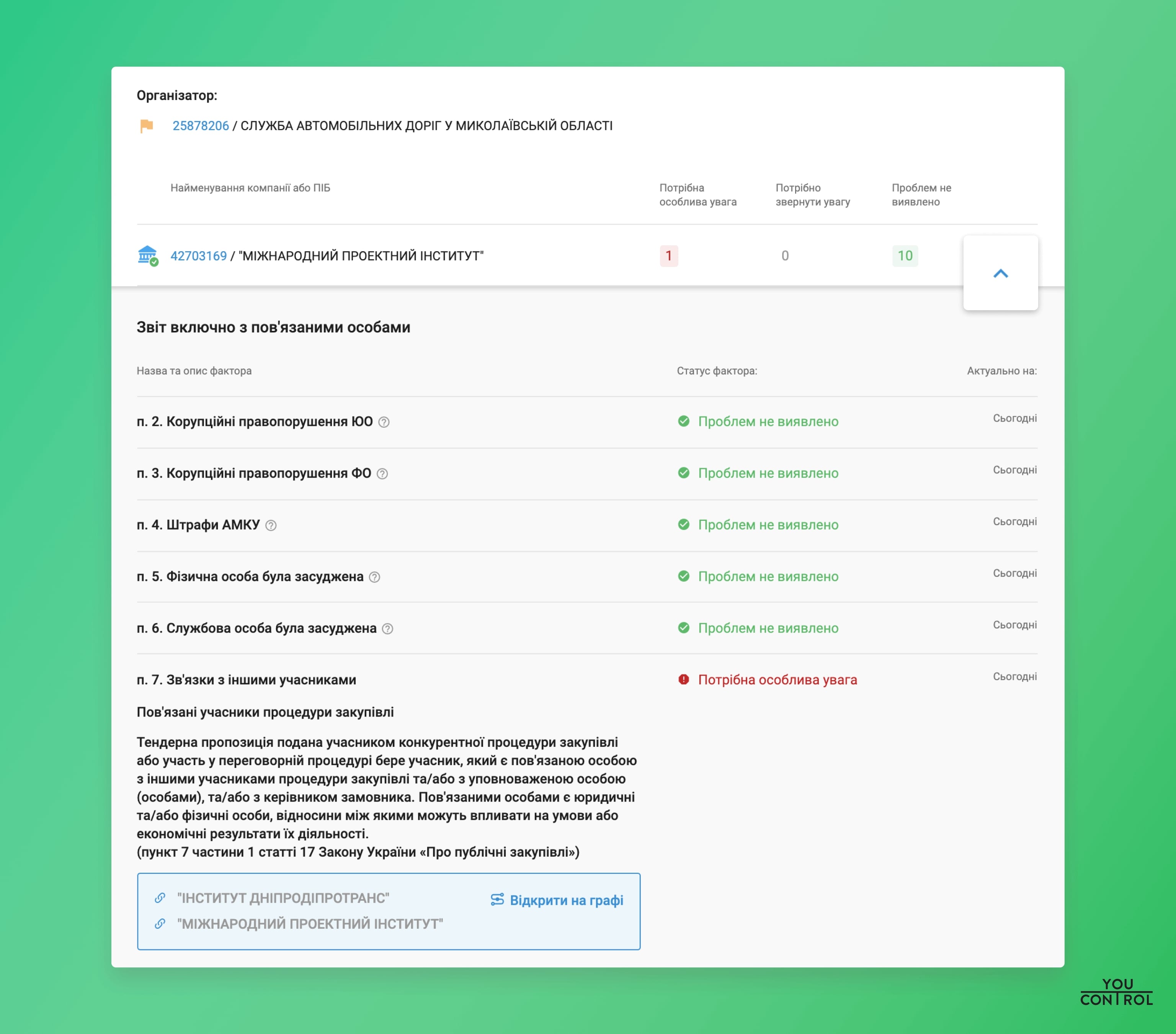Click chain link icon beside ІНСТИТУТ ДНІПРОДІПРОТРАНС
This screenshot has height=1034, width=1176.
(x=160, y=898)
